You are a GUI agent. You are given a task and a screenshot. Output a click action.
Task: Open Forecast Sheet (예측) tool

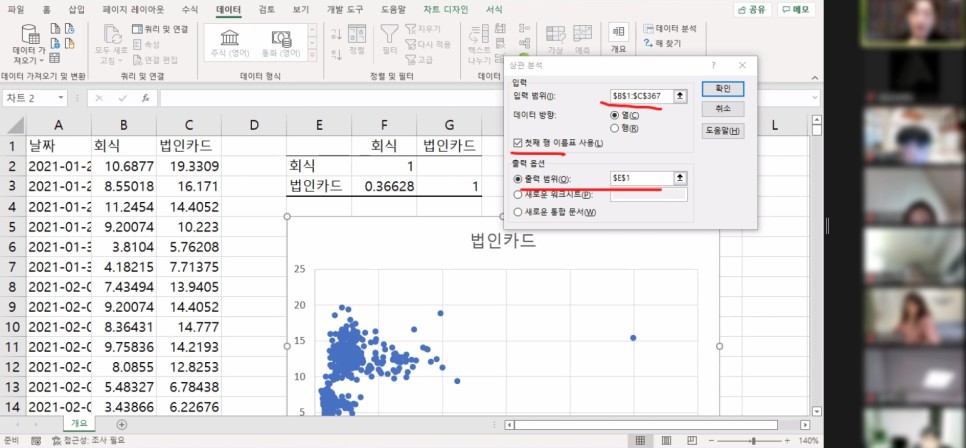point(582,40)
